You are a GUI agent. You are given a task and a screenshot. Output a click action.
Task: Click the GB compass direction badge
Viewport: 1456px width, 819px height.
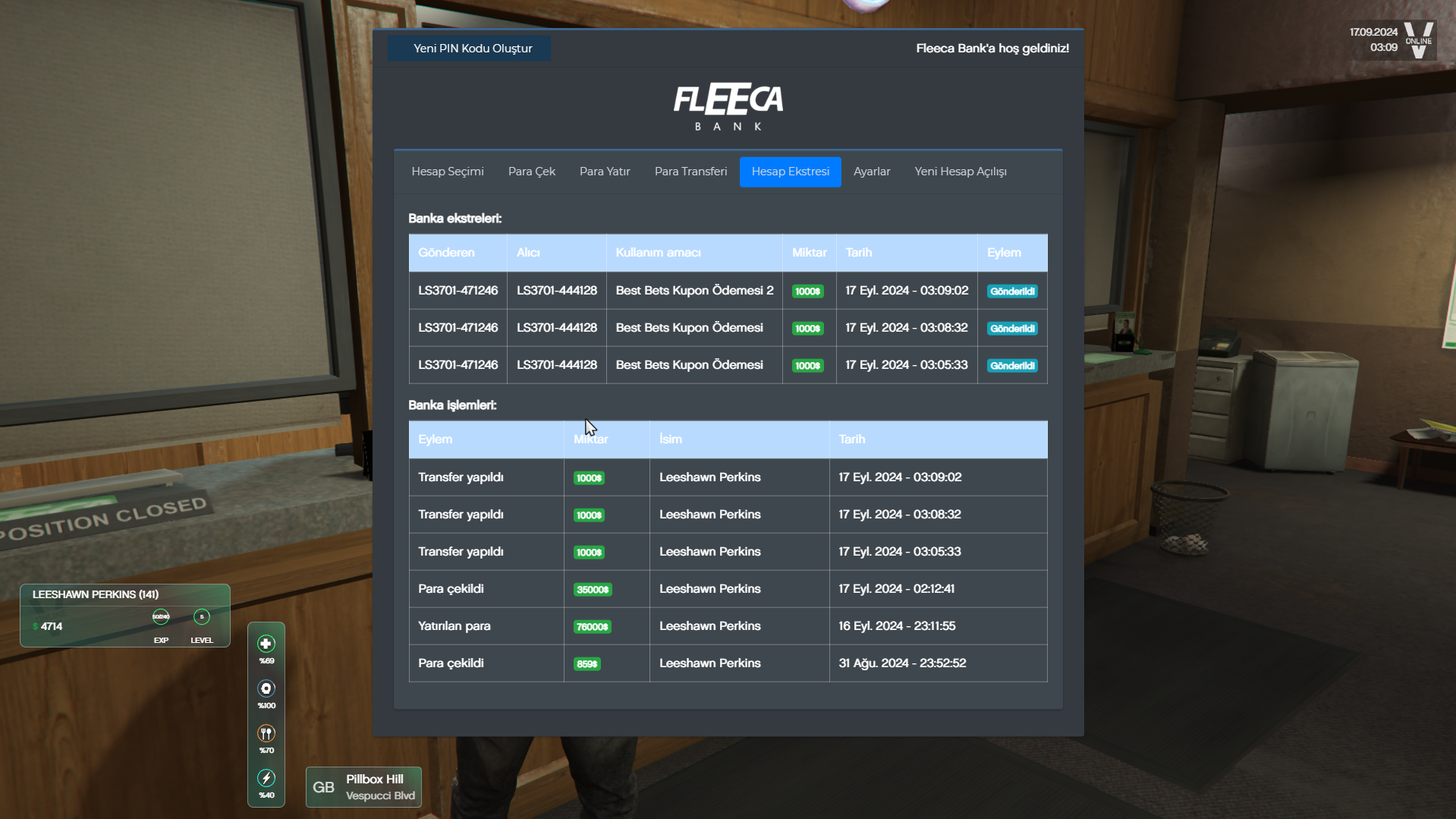[324, 787]
